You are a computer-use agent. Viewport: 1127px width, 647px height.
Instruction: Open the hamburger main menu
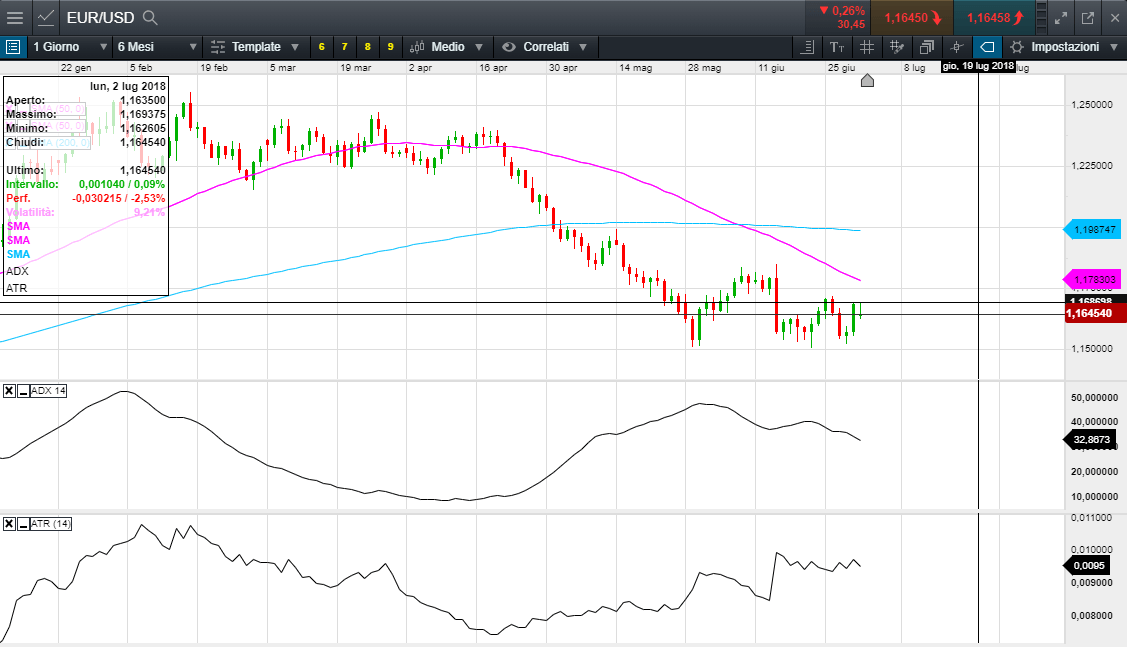click(15, 17)
